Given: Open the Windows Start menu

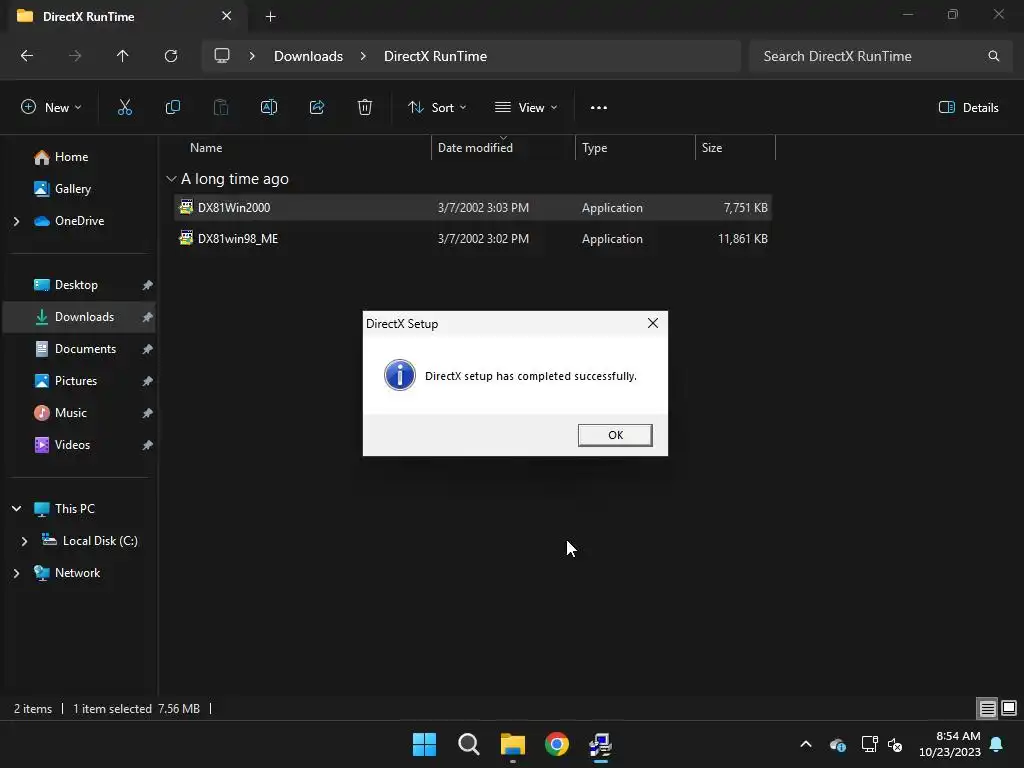Looking at the screenshot, I should click(424, 744).
